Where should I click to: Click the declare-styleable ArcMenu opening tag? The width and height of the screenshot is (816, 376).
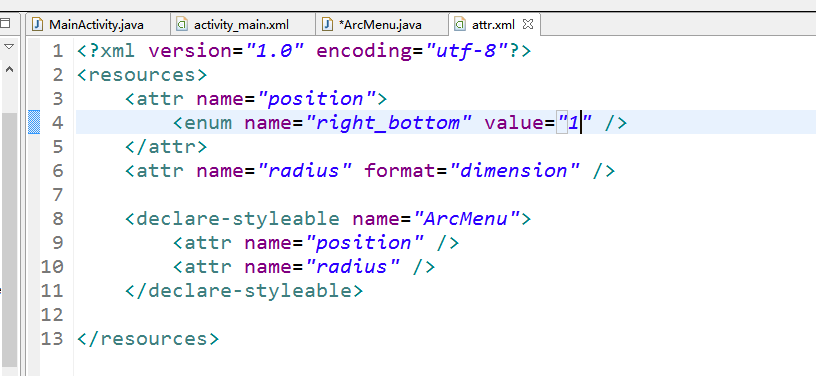click(328, 218)
